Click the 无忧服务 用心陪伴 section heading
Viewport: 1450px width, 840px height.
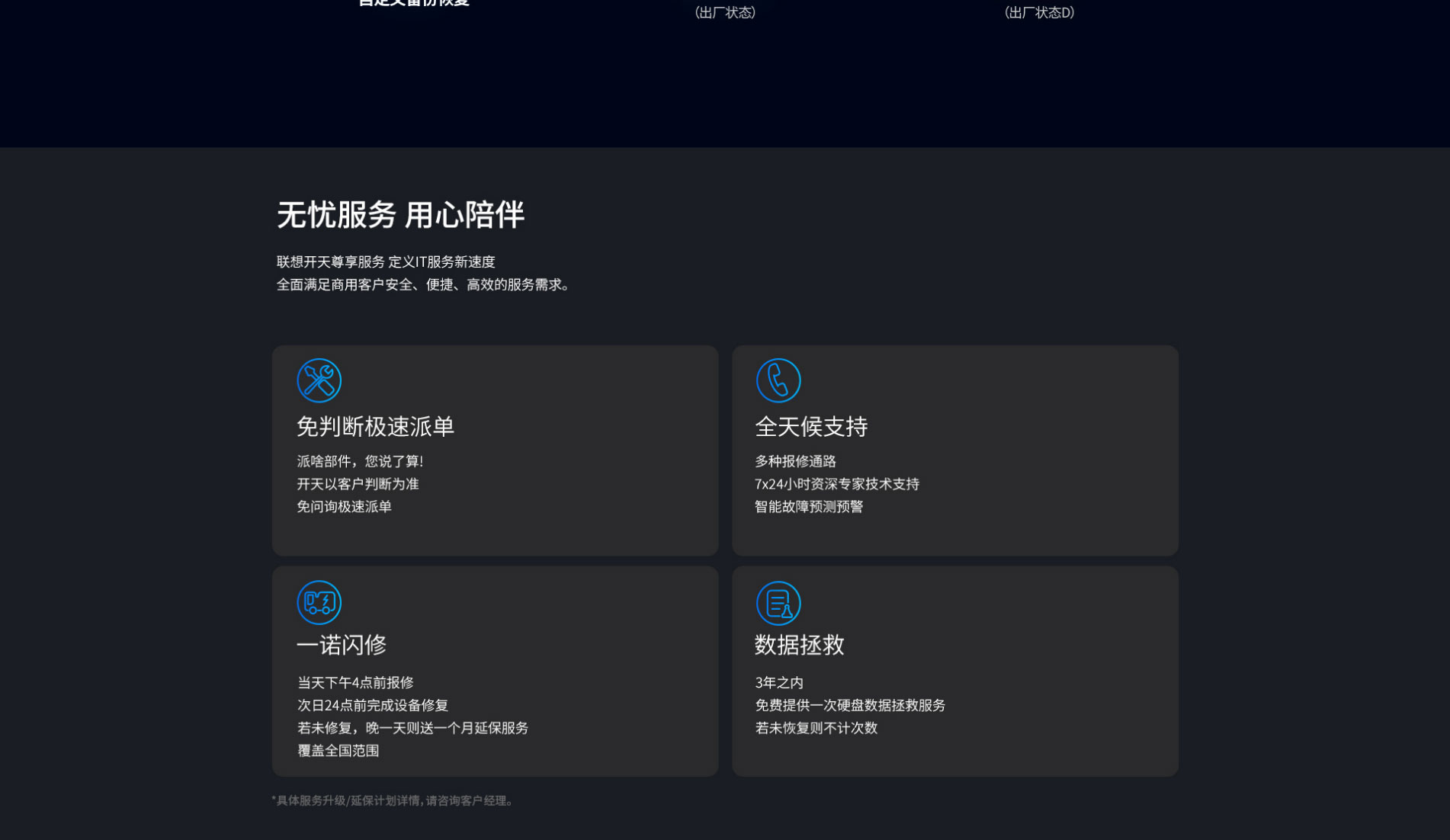400,215
